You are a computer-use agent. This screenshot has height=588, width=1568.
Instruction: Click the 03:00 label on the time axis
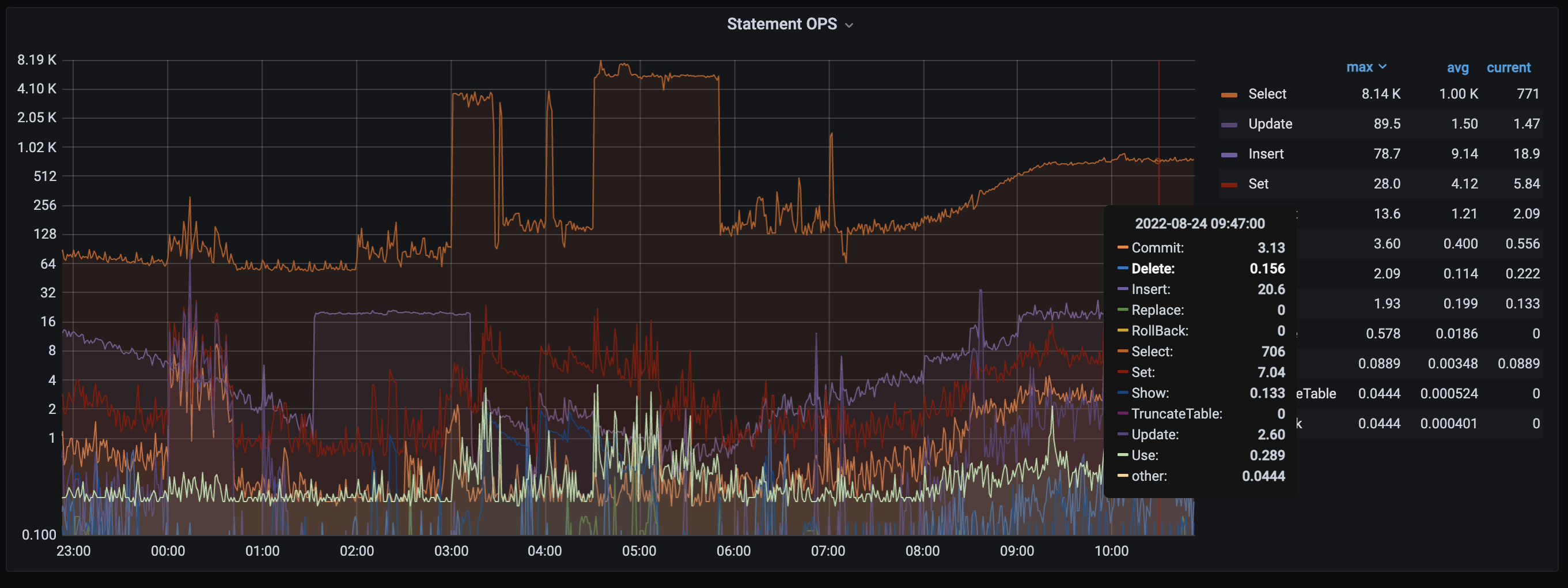point(451,551)
